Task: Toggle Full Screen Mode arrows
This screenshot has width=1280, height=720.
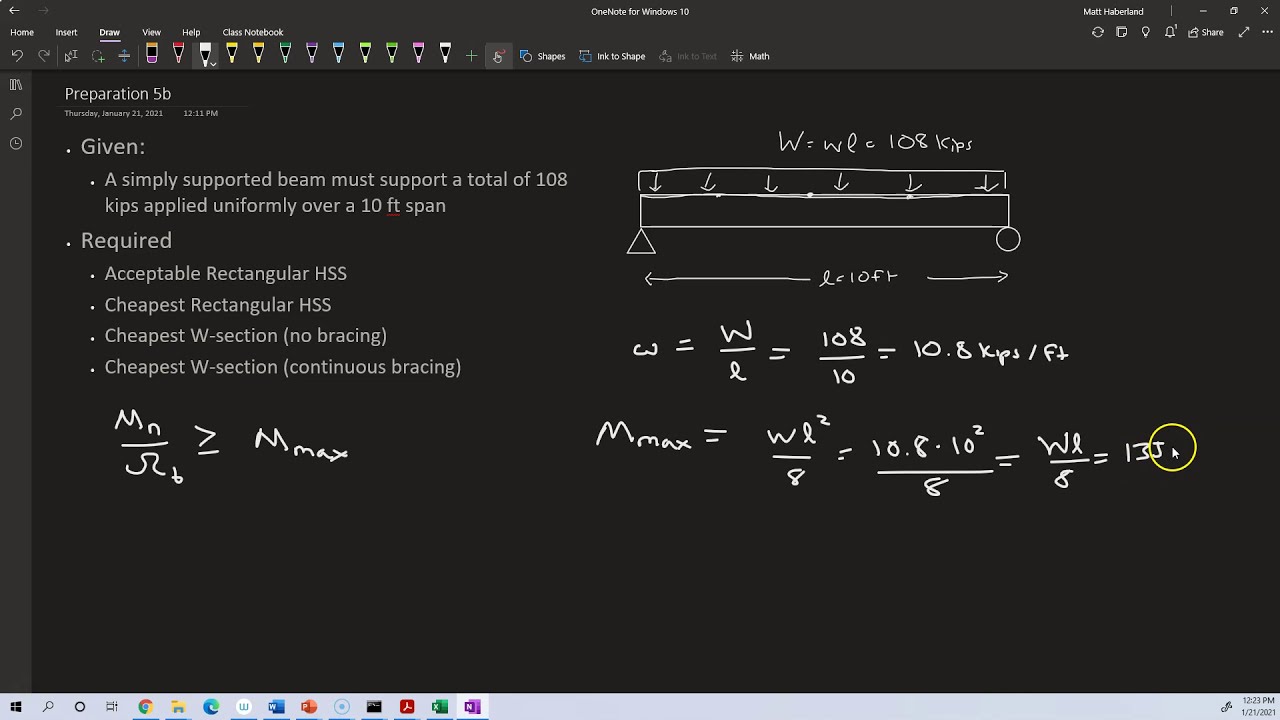Action: (1243, 32)
